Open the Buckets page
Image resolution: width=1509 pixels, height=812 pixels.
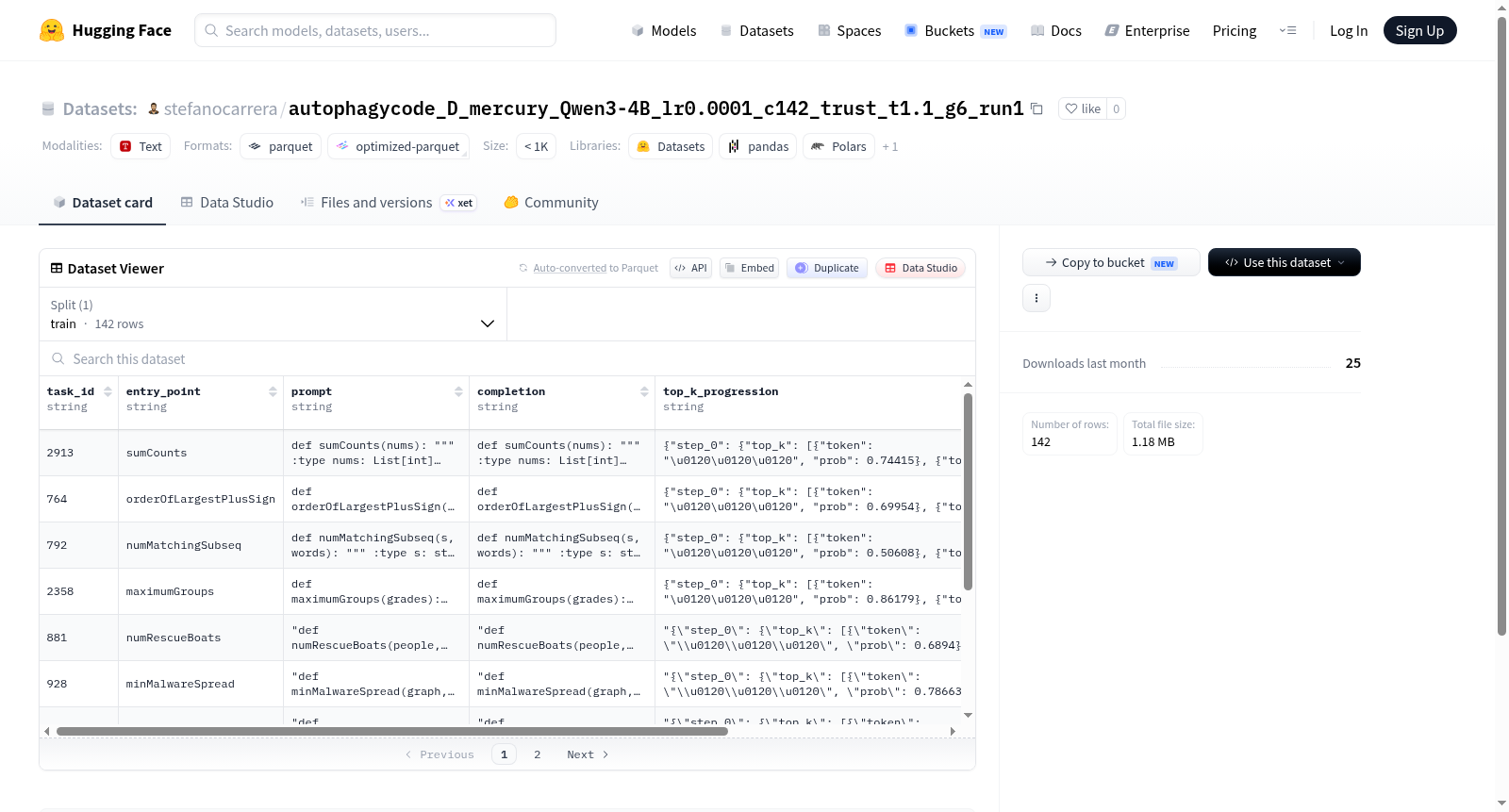point(955,30)
